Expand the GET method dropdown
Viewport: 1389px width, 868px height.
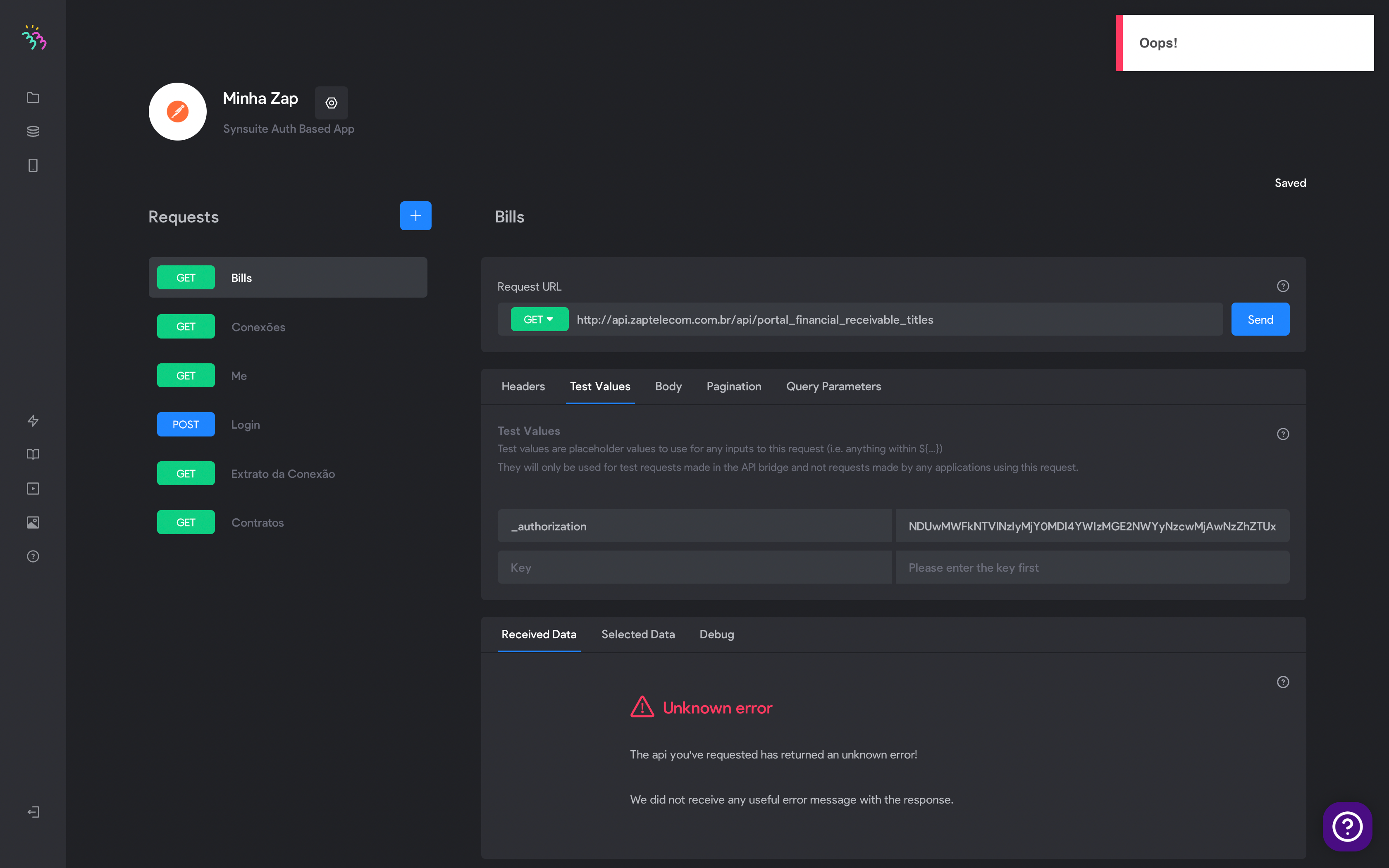coord(539,319)
